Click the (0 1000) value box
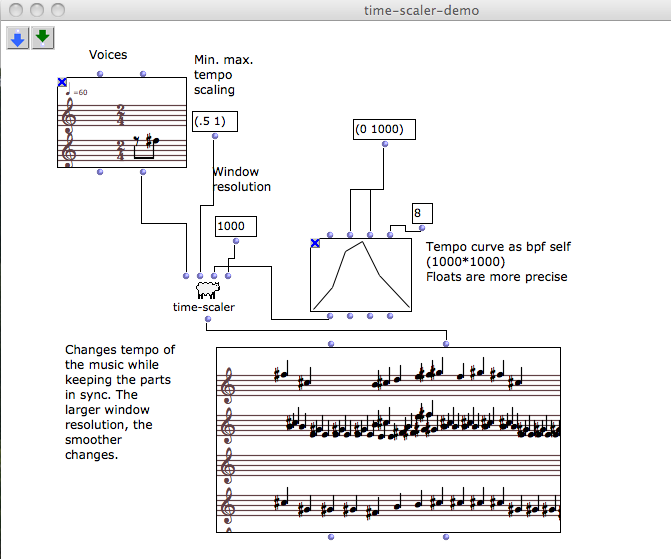The width and height of the screenshot is (671, 559). tap(383, 130)
